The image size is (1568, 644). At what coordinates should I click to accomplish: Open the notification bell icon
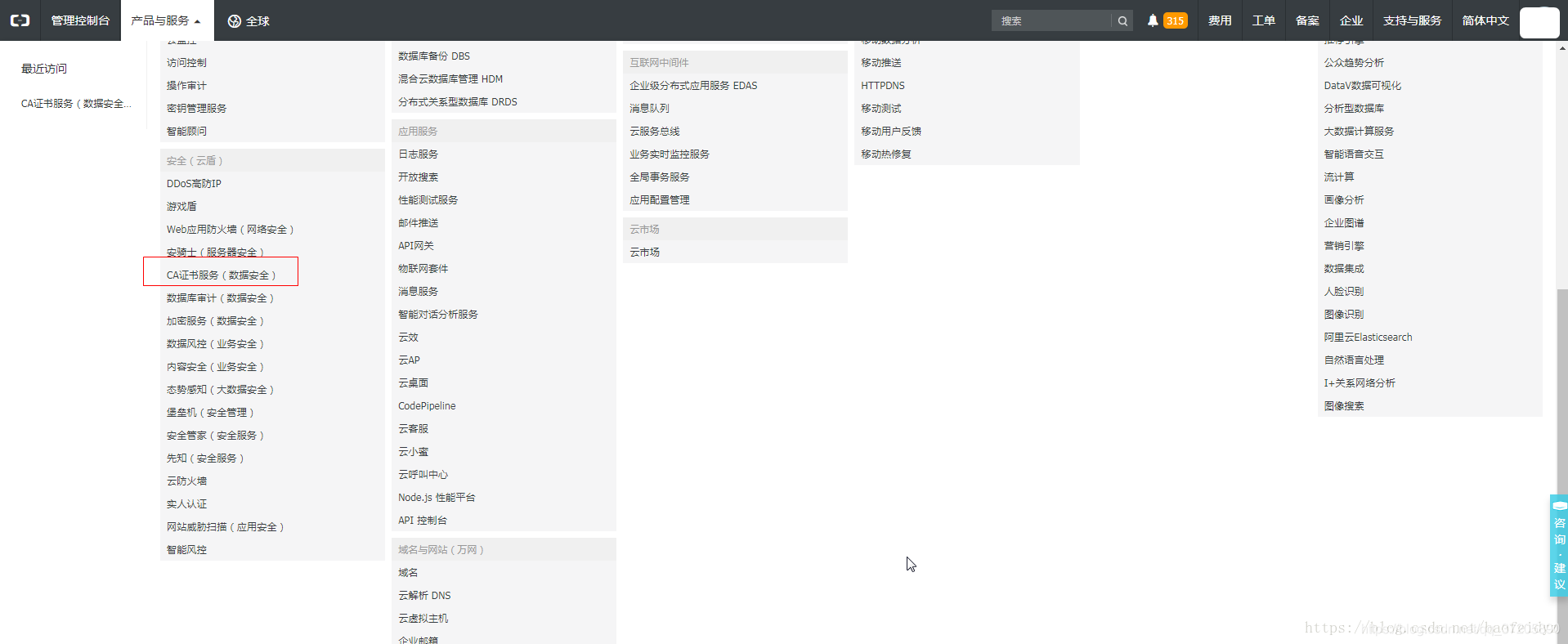tap(1153, 20)
